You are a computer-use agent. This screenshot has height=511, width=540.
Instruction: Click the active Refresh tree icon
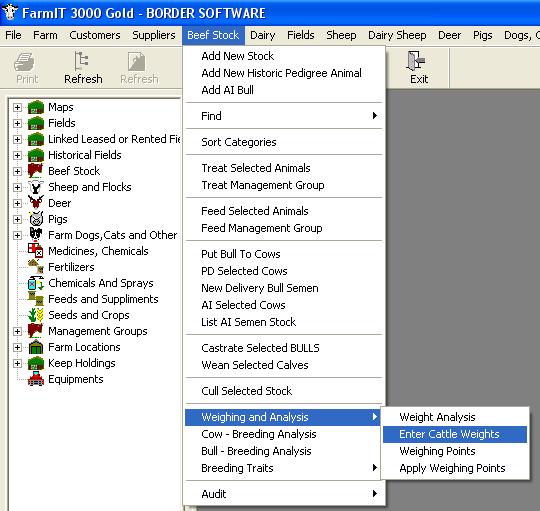82,61
